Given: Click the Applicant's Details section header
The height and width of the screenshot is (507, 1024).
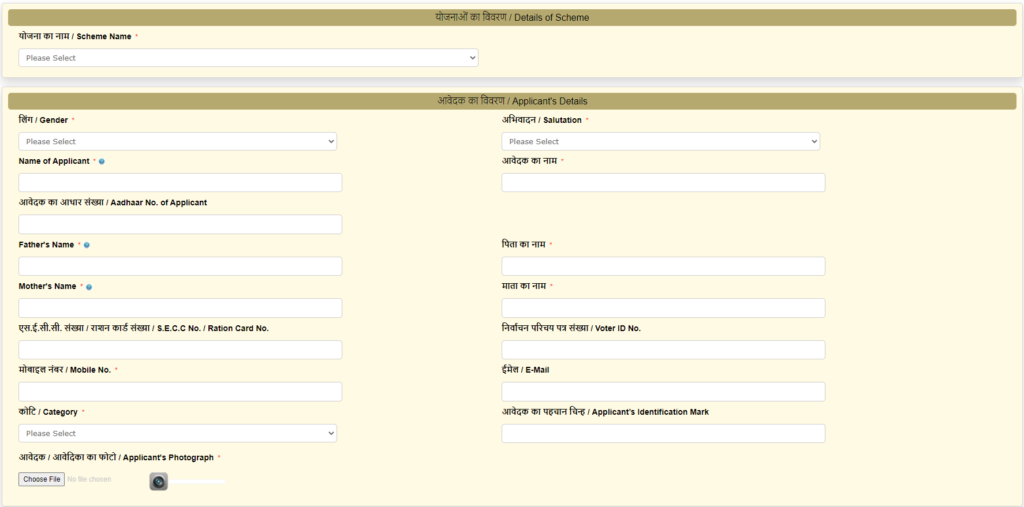Looking at the screenshot, I should coord(512,101).
